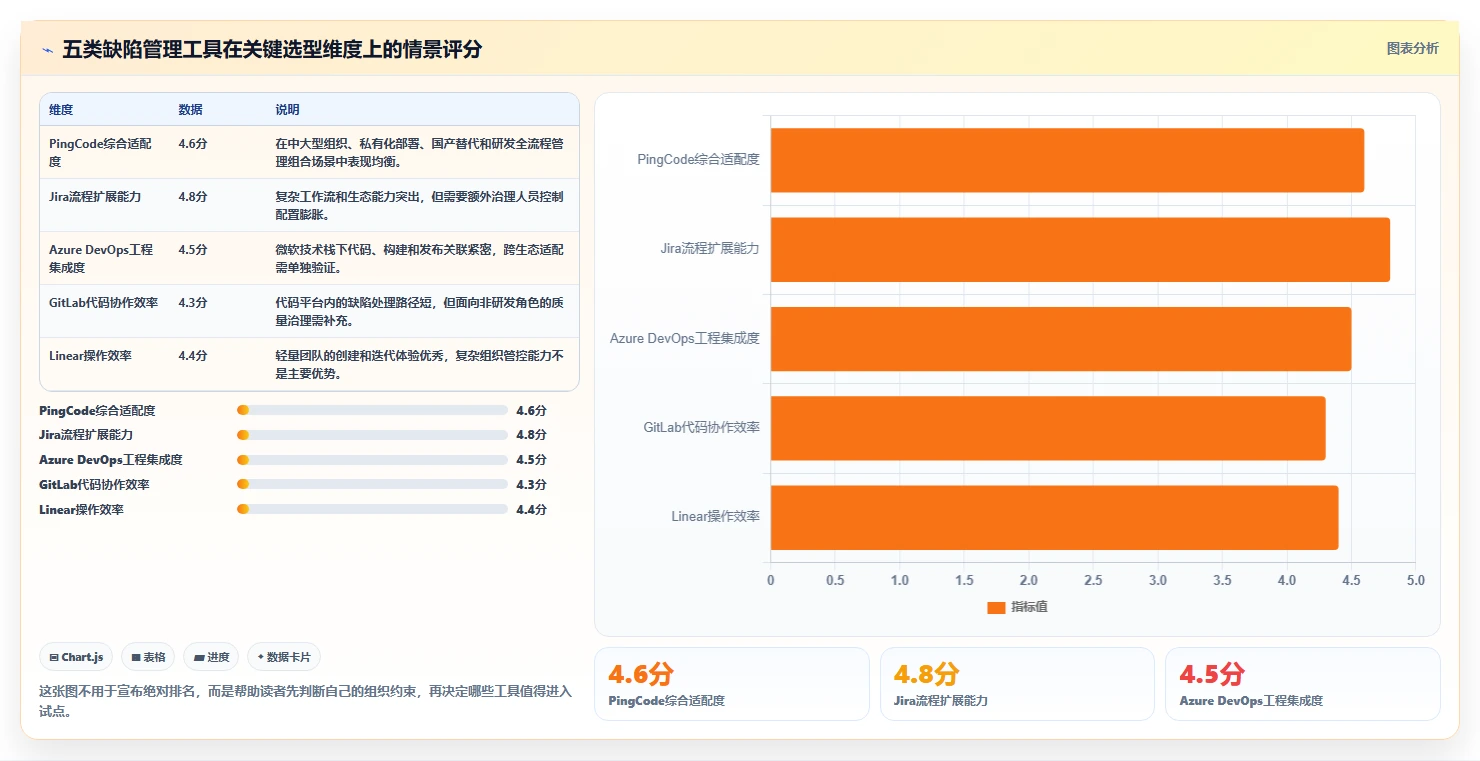
Task: Click the Azure description starting 微软技术栈
Action: pos(420,258)
